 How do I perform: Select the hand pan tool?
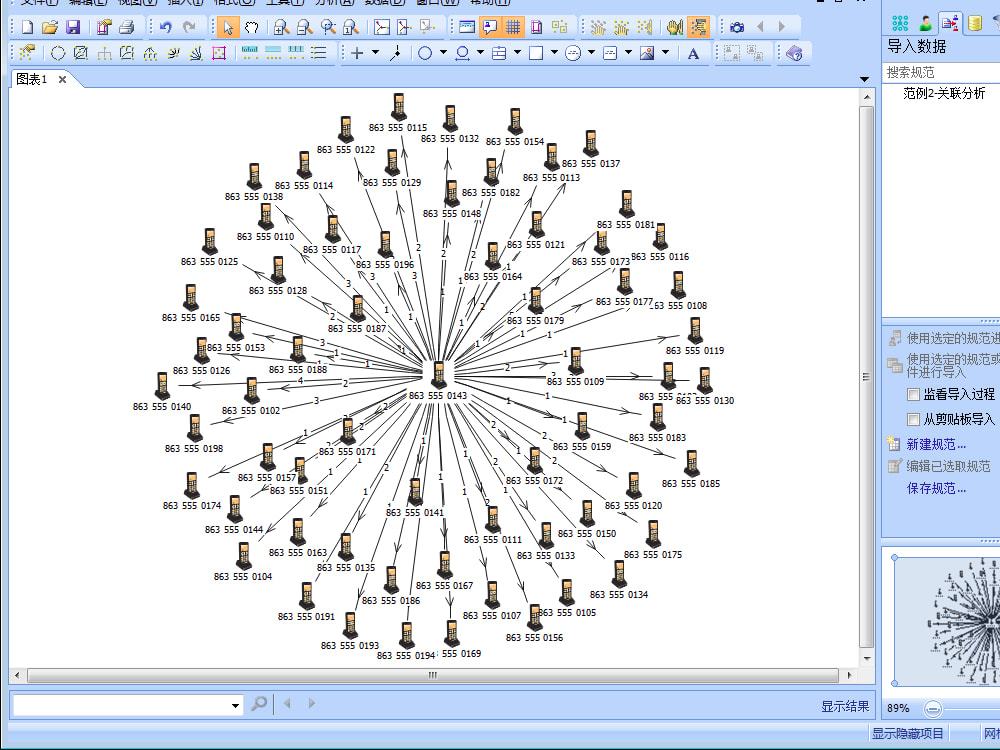click(x=251, y=27)
